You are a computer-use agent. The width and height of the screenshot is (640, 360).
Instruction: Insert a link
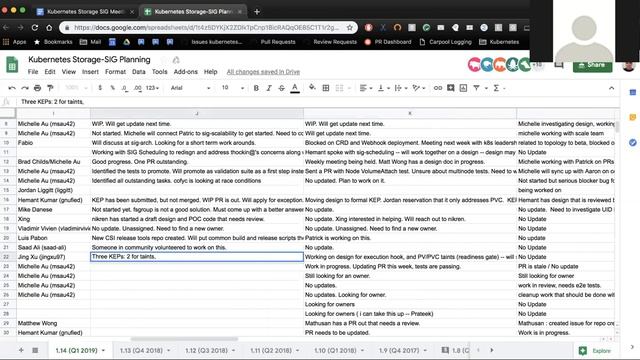[x=438, y=88]
